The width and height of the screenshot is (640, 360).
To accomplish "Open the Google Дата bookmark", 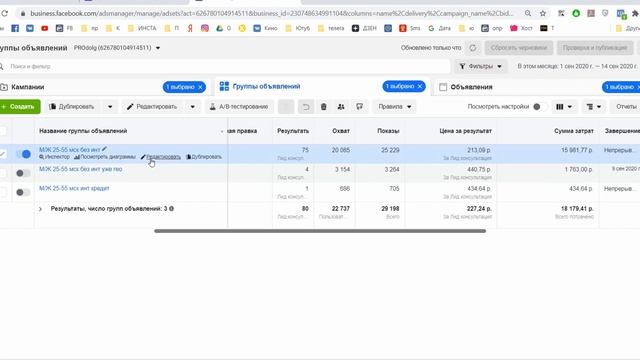I will (x=440, y=28).
